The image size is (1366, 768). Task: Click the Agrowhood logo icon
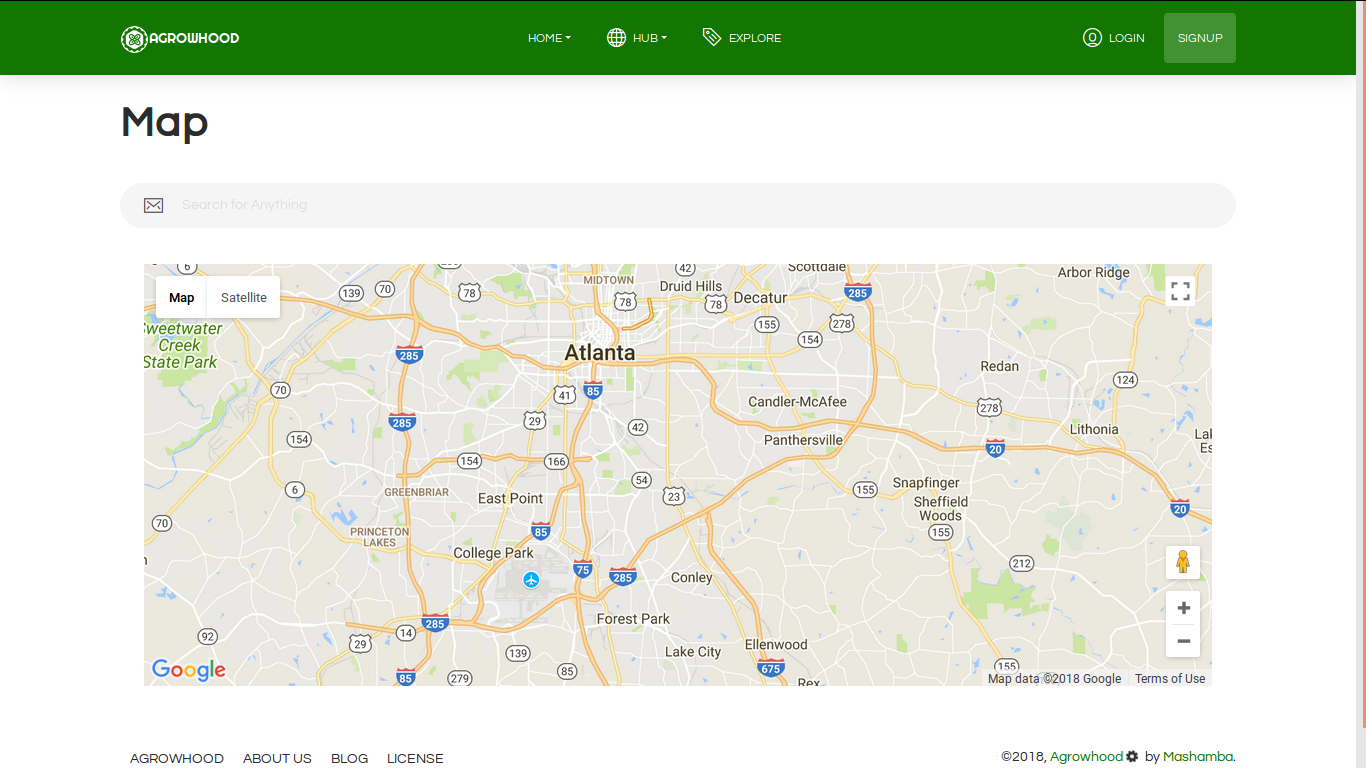click(134, 39)
